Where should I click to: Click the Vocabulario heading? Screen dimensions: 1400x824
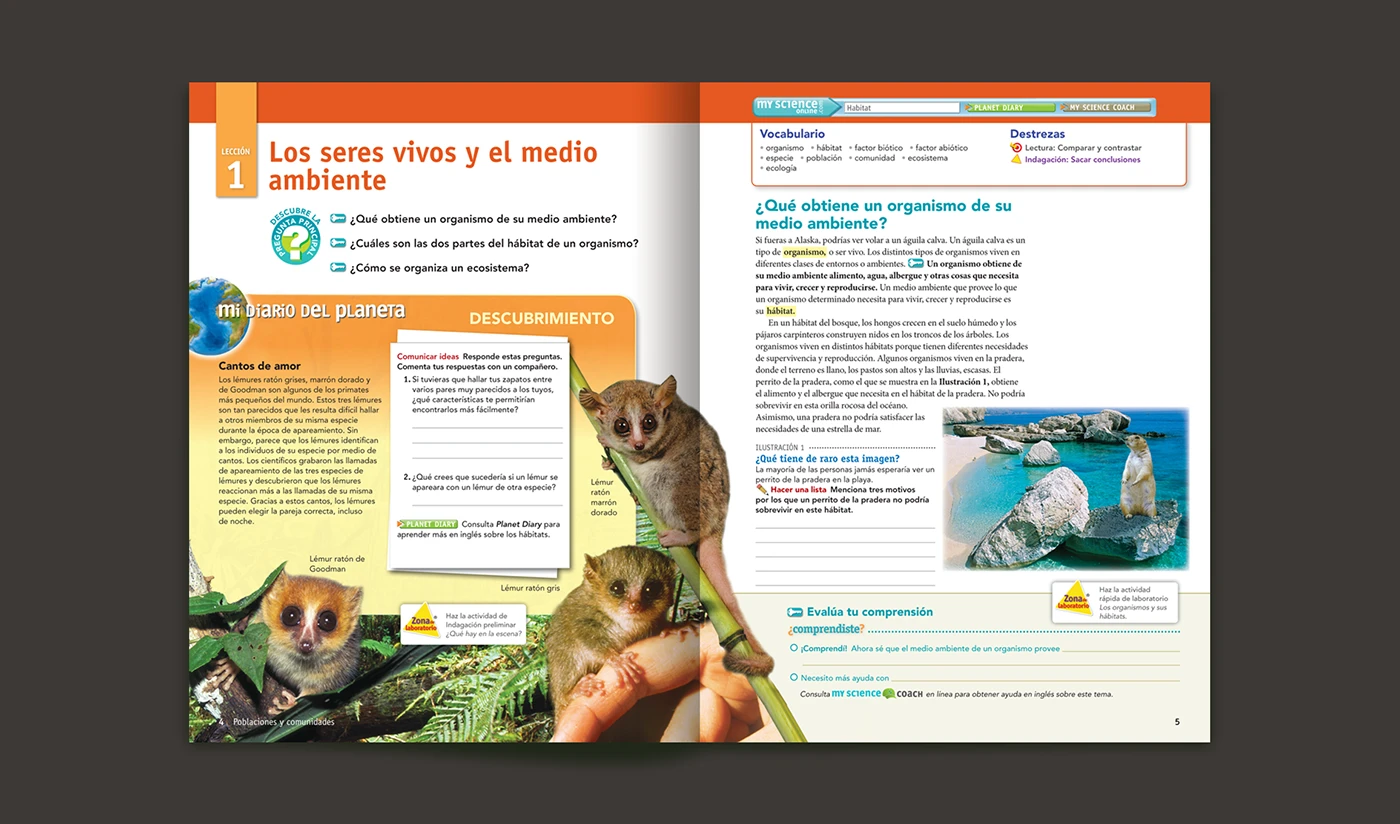click(792, 134)
